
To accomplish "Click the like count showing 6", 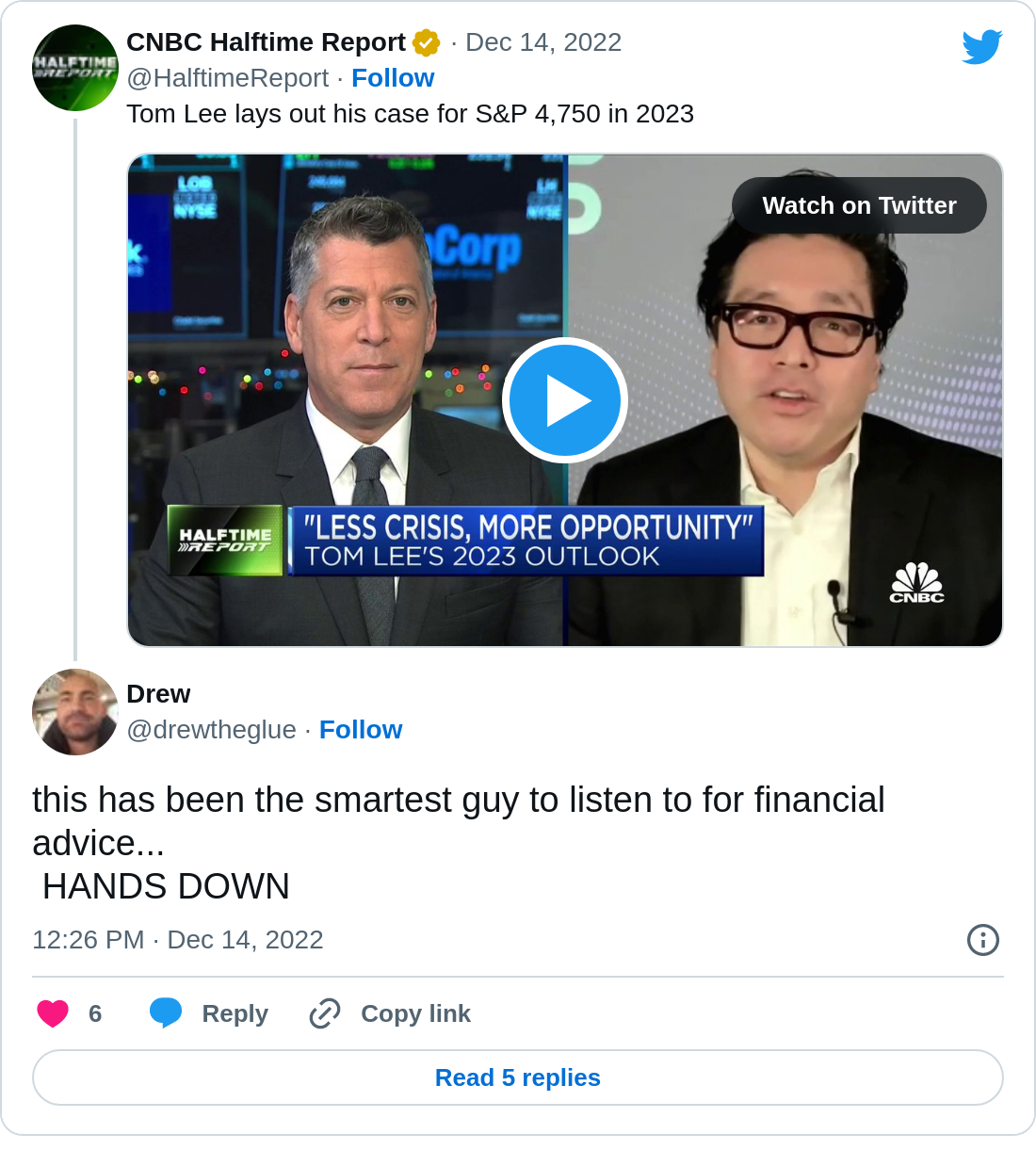I will click(x=94, y=1013).
